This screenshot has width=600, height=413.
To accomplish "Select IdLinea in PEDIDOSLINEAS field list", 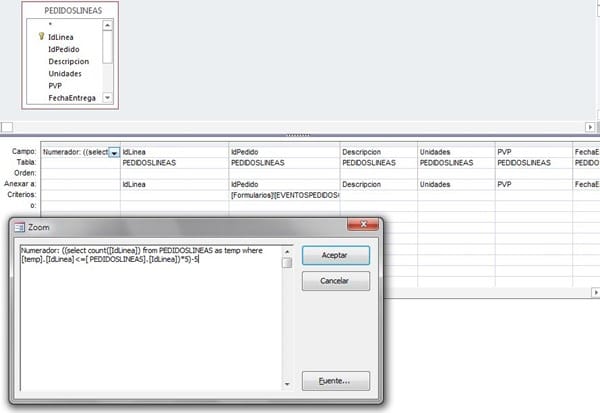I will tap(60, 37).
